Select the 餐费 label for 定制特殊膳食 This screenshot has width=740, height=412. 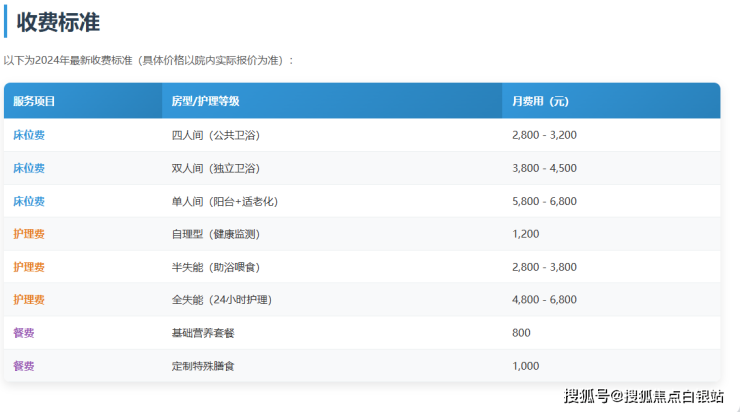pyautogui.click(x=24, y=366)
